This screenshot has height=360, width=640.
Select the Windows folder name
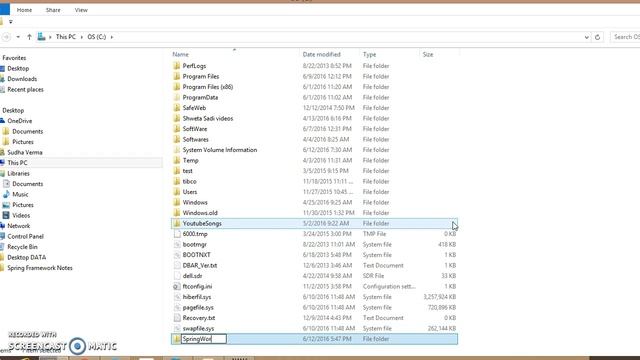pos(195,202)
